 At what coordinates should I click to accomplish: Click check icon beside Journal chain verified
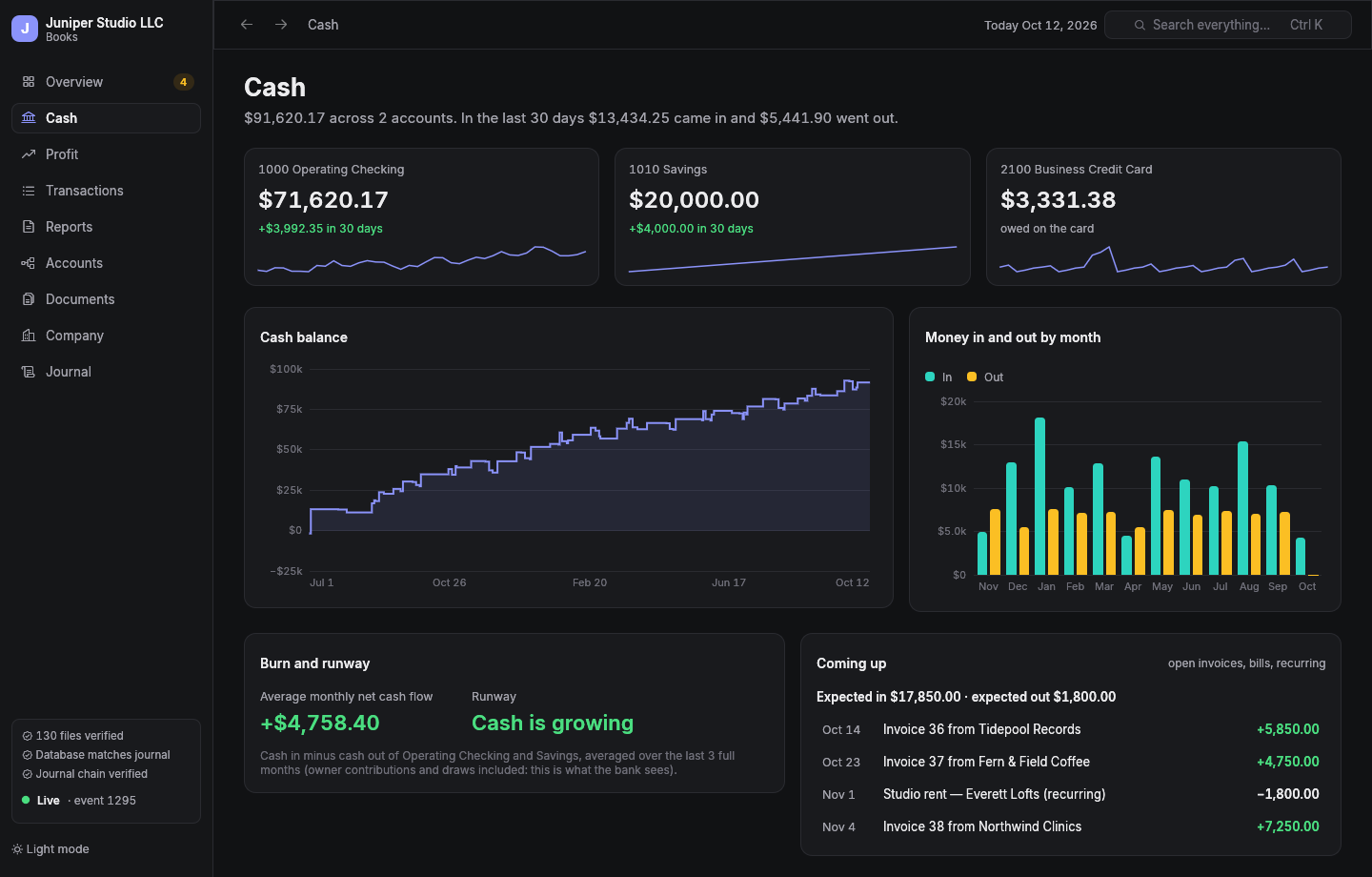(x=28, y=774)
